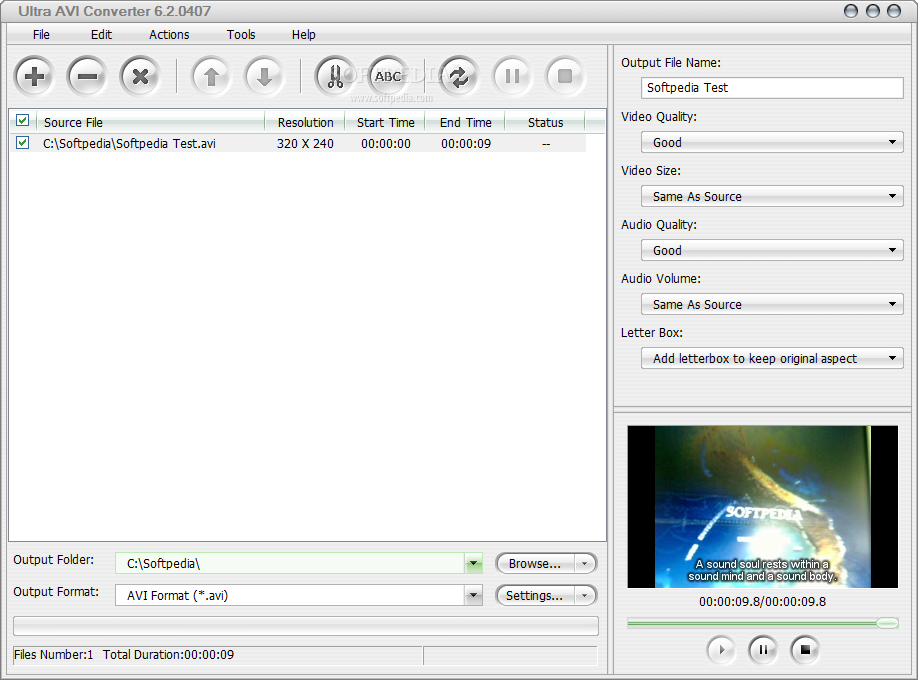Click the Total Duration:00:00:09 status text
This screenshot has width=918, height=680.
169,655
